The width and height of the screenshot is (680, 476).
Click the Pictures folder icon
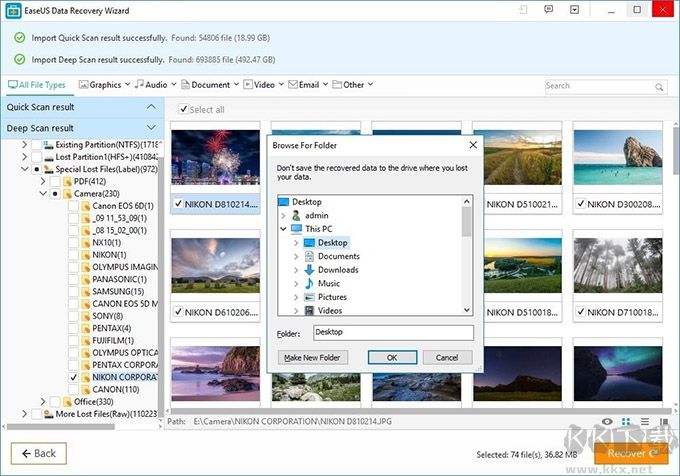tap(310, 297)
